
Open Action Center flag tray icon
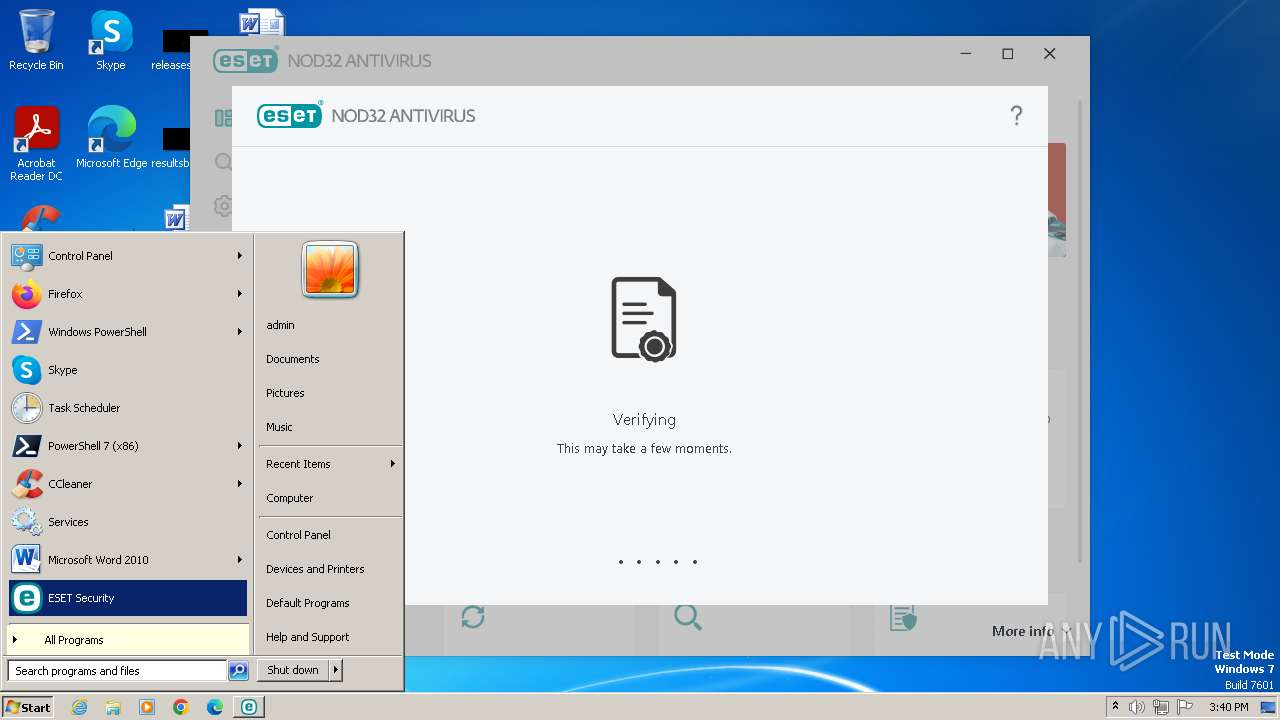1185,707
